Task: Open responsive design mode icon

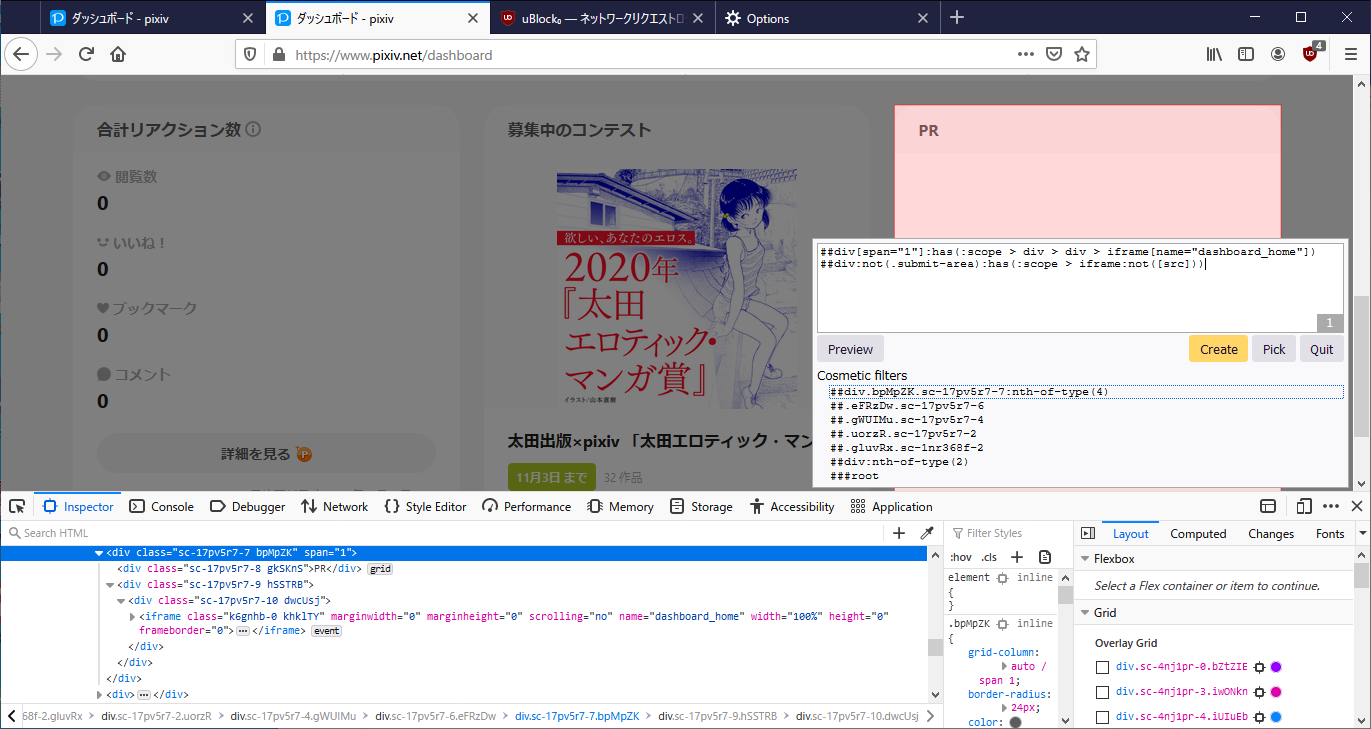Action: pyautogui.click(x=1305, y=507)
